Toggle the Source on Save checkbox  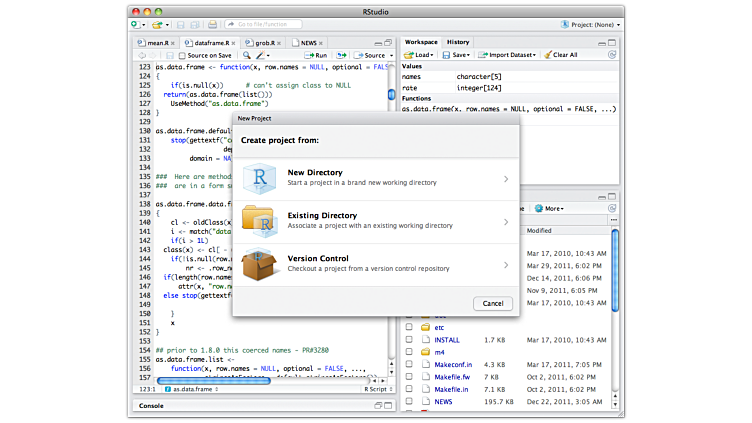click(x=181, y=55)
